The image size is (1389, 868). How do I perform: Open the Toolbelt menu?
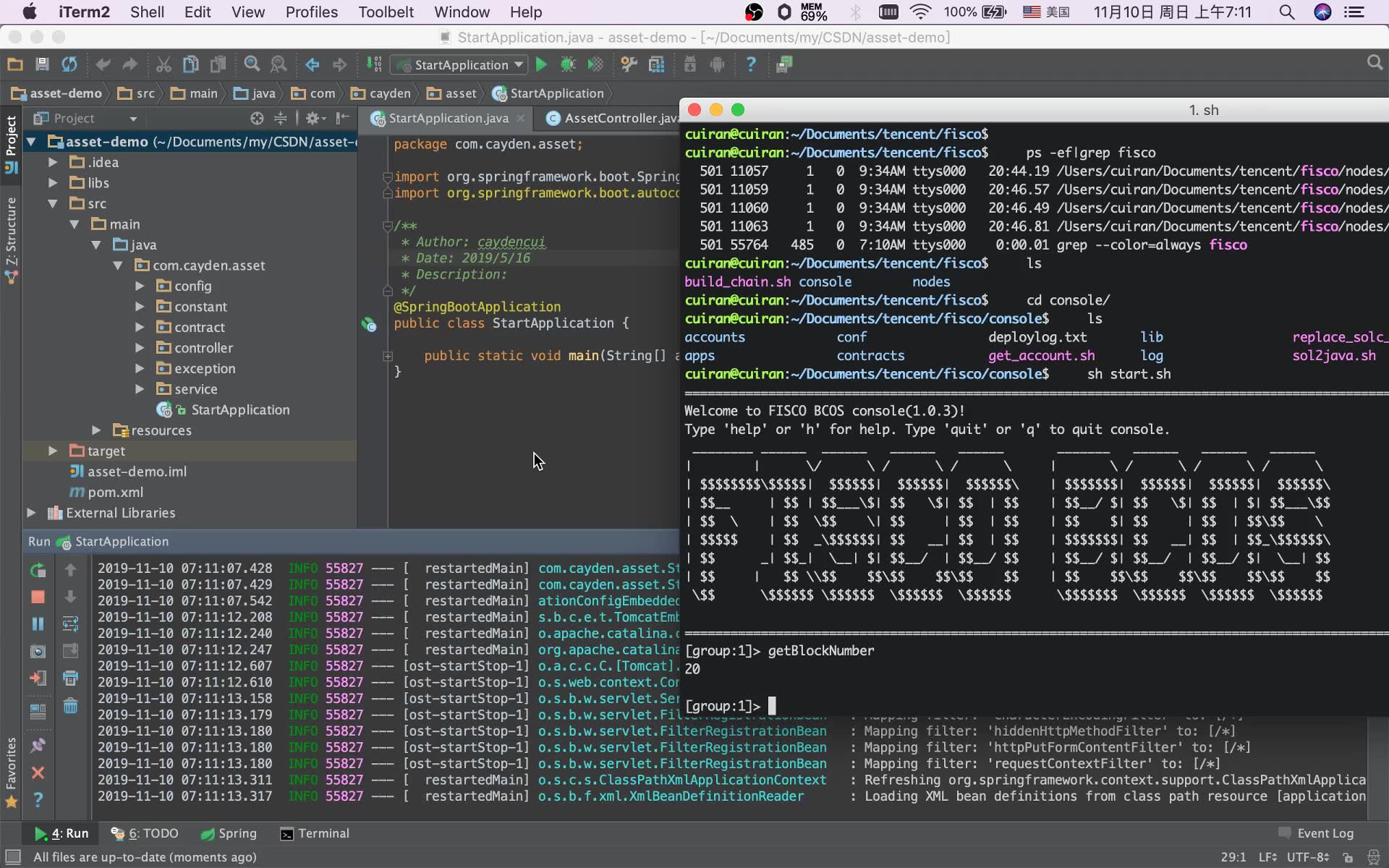[x=386, y=12]
